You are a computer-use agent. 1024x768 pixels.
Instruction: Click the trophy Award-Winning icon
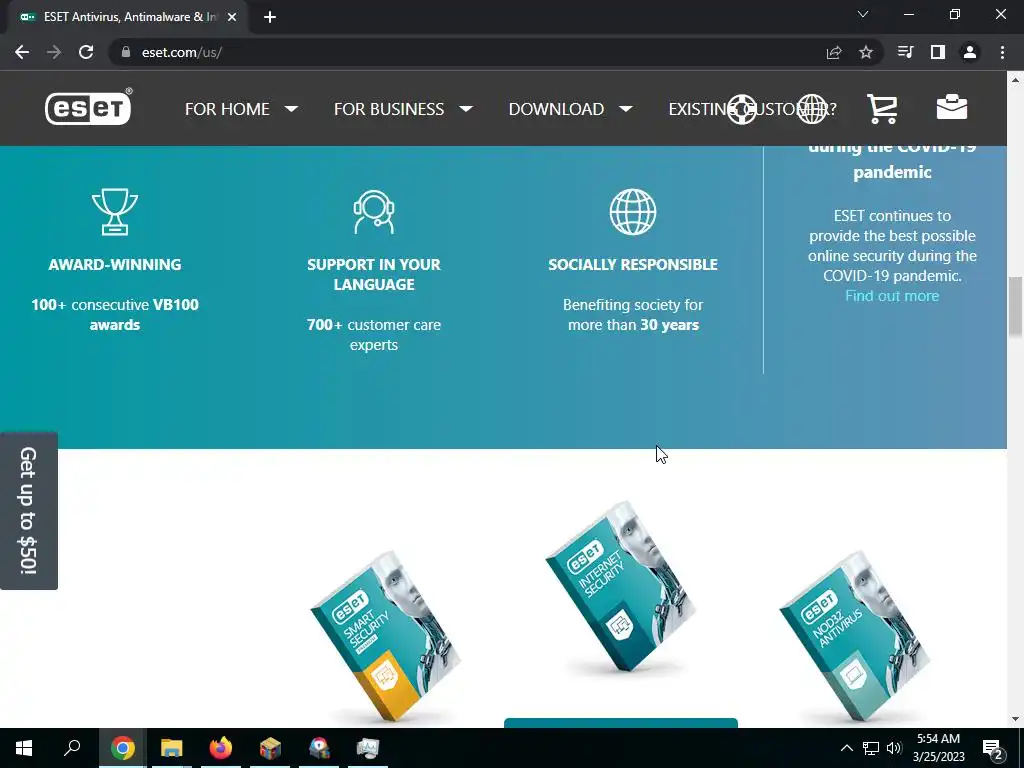(115, 212)
